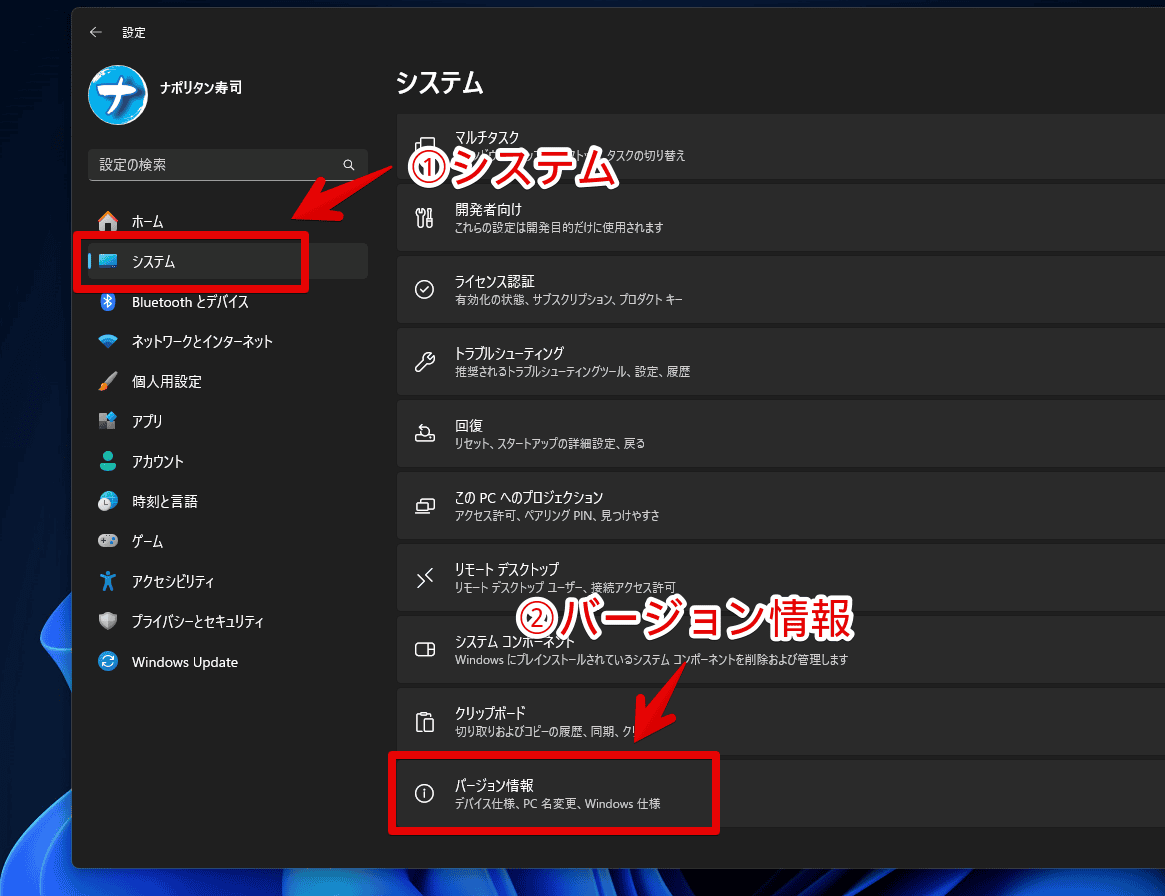The height and width of the screenshot is (896, 1165).
Task: Open この PC へのプロジェクション row
Action: (781, 506)
